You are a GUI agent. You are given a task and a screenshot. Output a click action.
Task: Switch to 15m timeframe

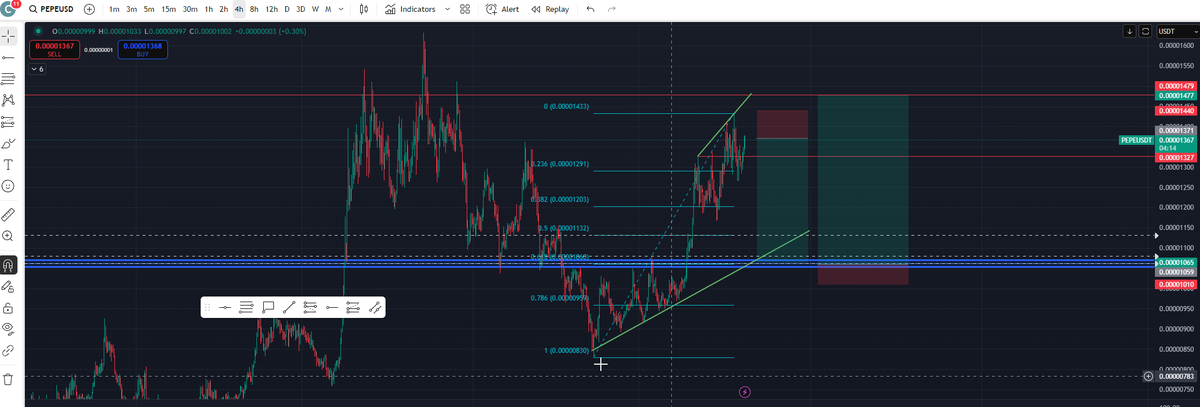[168, 9]
